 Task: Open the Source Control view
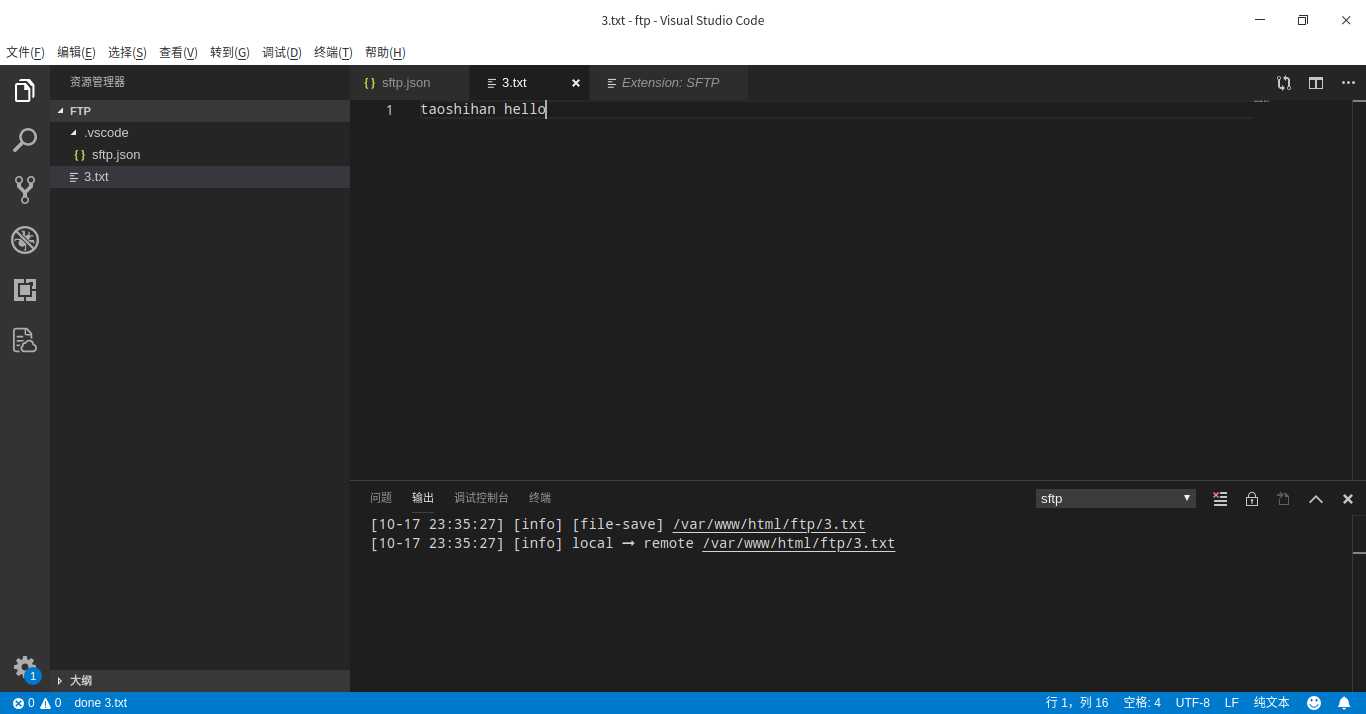[25, 190]
